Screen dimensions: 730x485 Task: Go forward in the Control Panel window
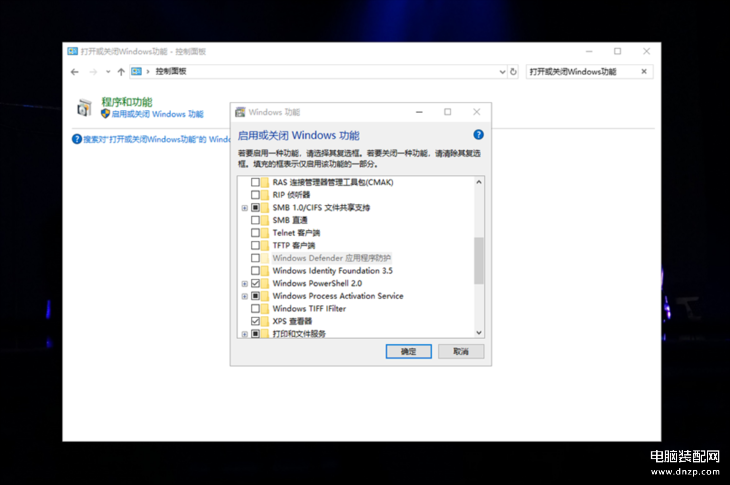coord(93,72)
